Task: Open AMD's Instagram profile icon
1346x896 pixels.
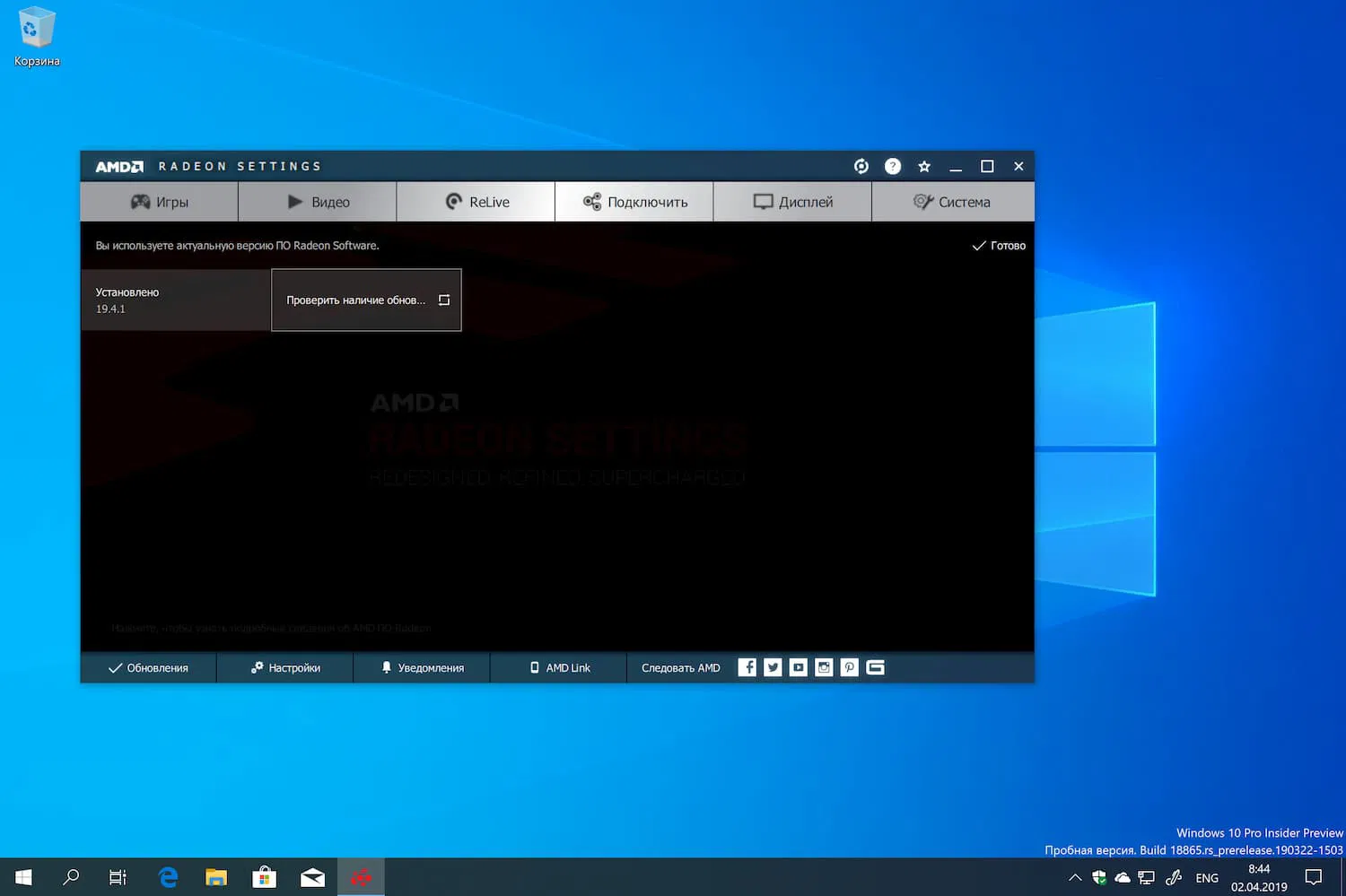Action: click(823, 667)
